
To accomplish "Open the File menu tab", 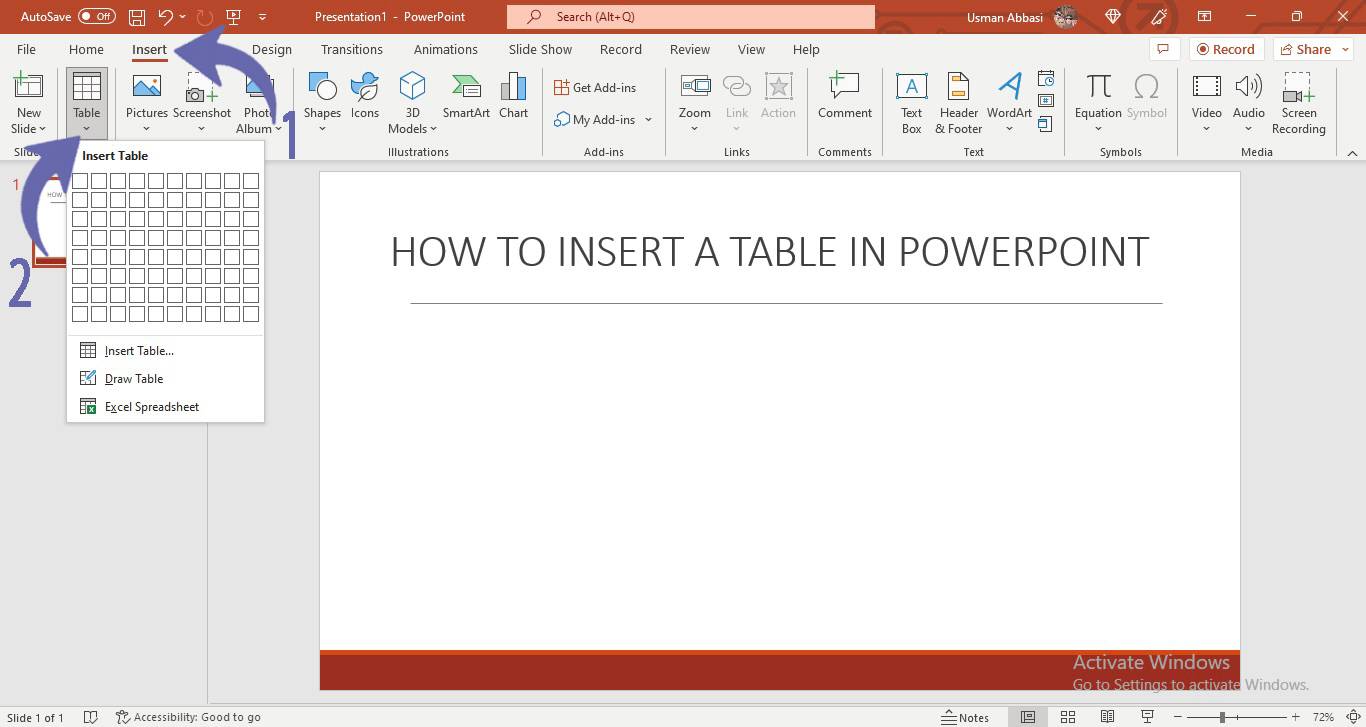I will tap(26, 49).
